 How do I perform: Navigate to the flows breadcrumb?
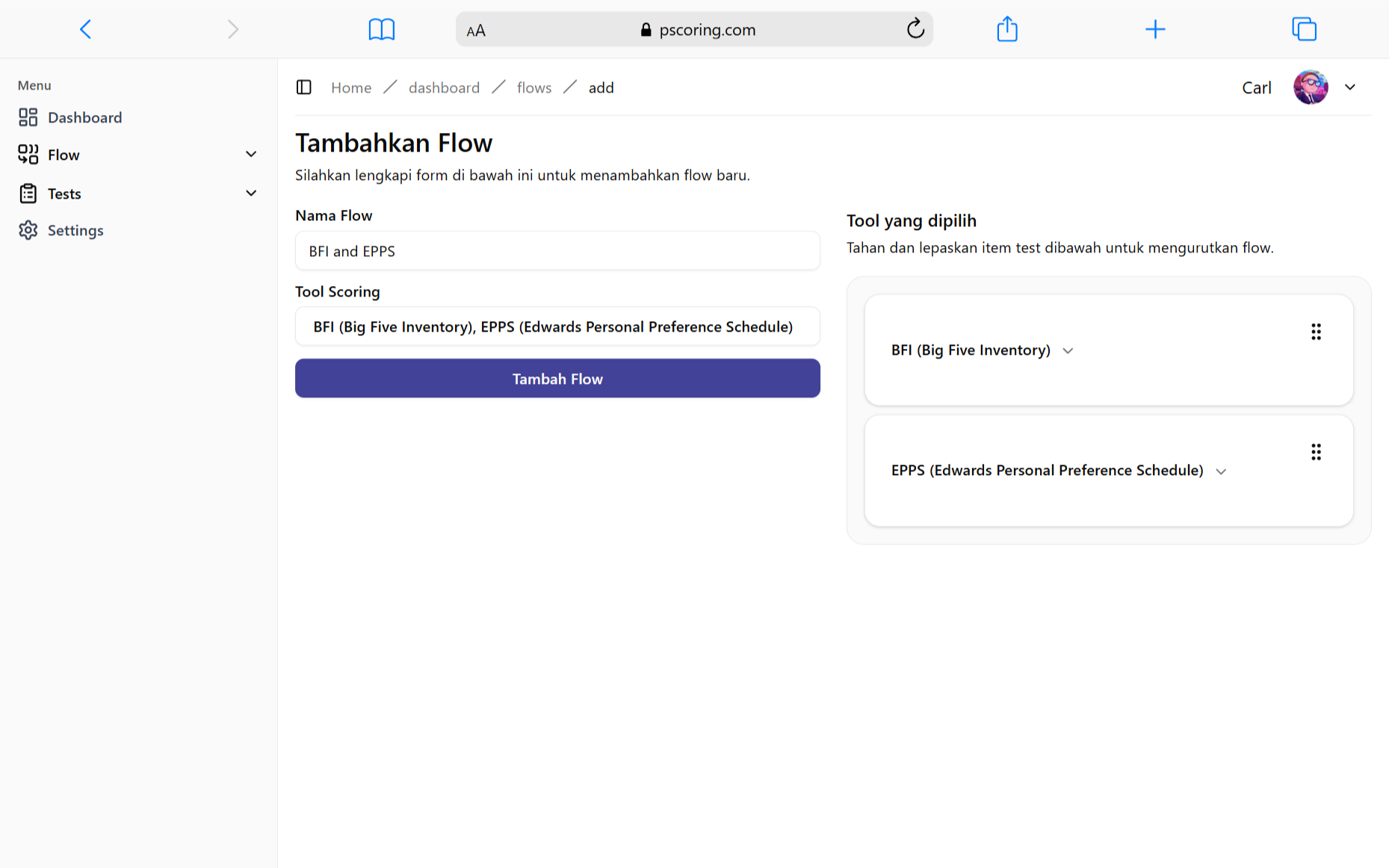pos(533,87)
